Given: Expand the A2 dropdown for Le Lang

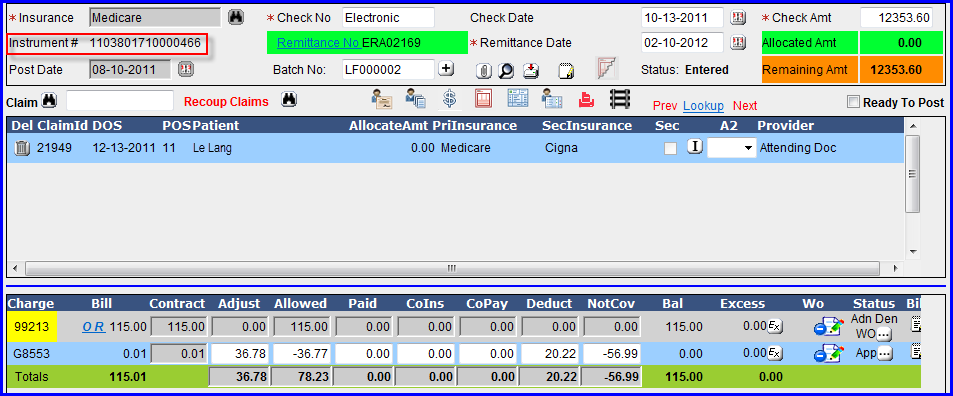Looking at the screenshot, I should point(748,148).
